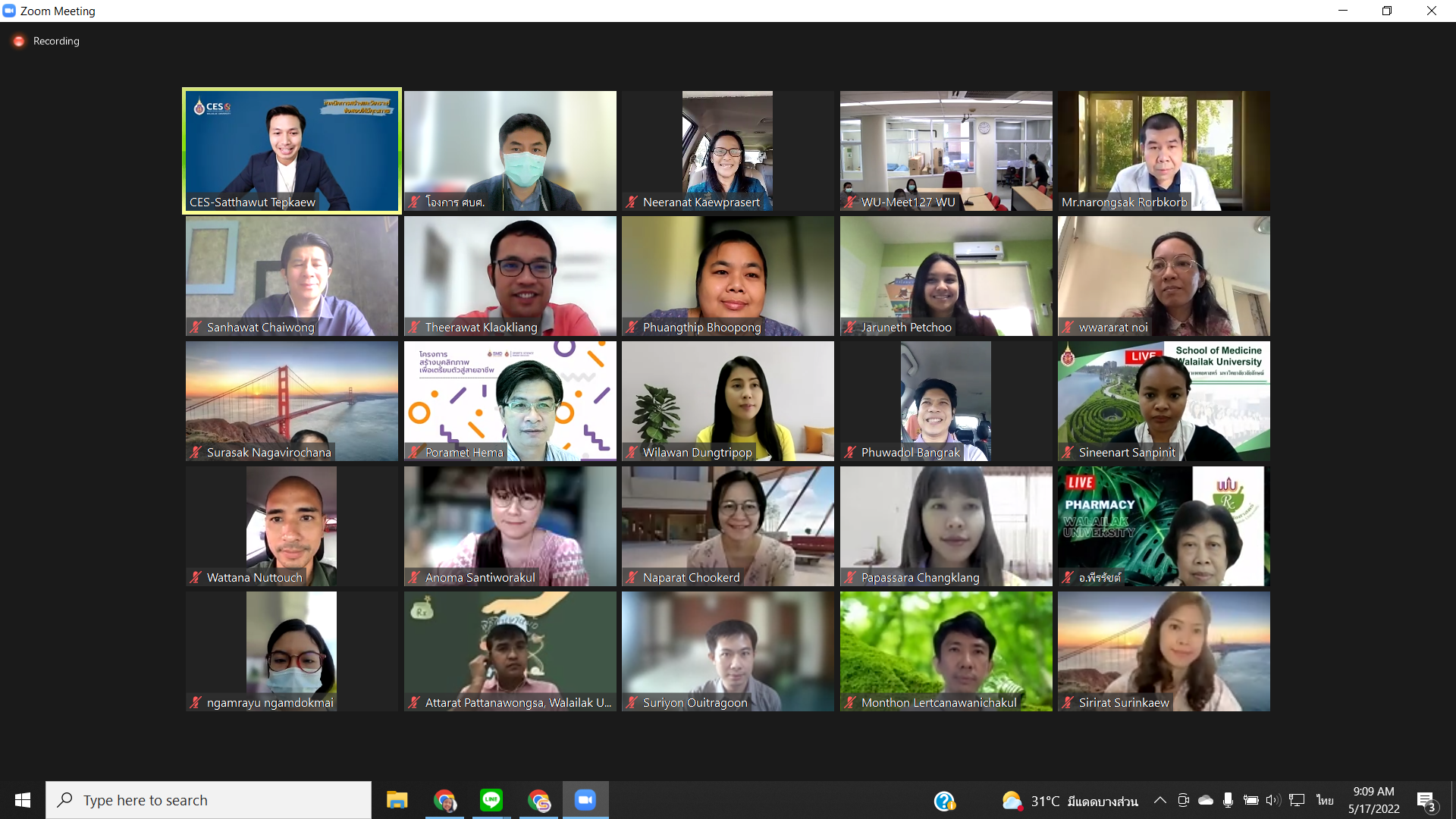
Task: Click the volume speaker icon in the tray
Action: [1272, 800]
